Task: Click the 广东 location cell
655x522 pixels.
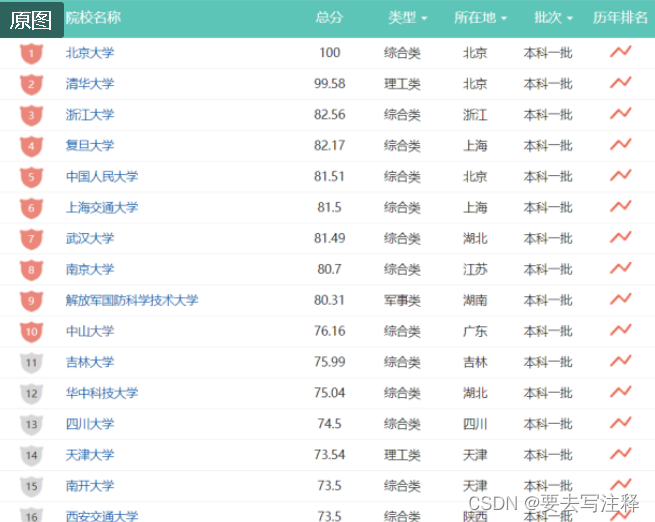Action: (475, 331)
